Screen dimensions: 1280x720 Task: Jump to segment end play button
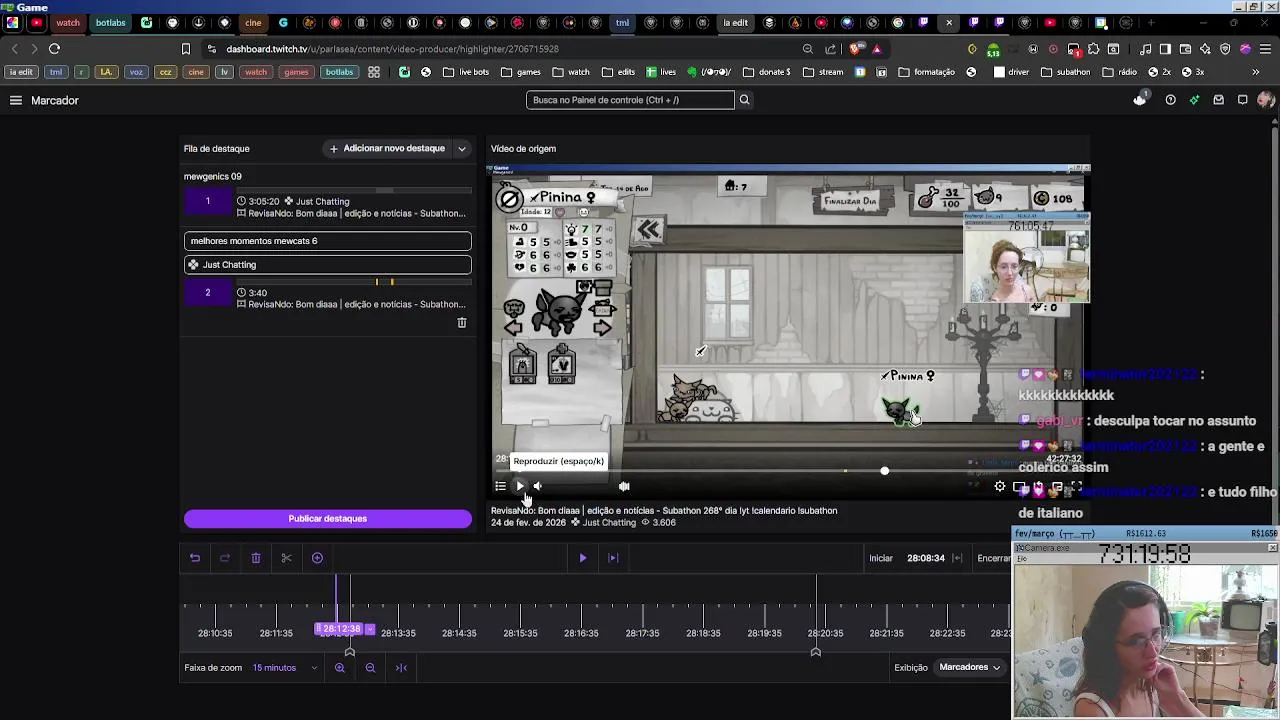point(613,558)
